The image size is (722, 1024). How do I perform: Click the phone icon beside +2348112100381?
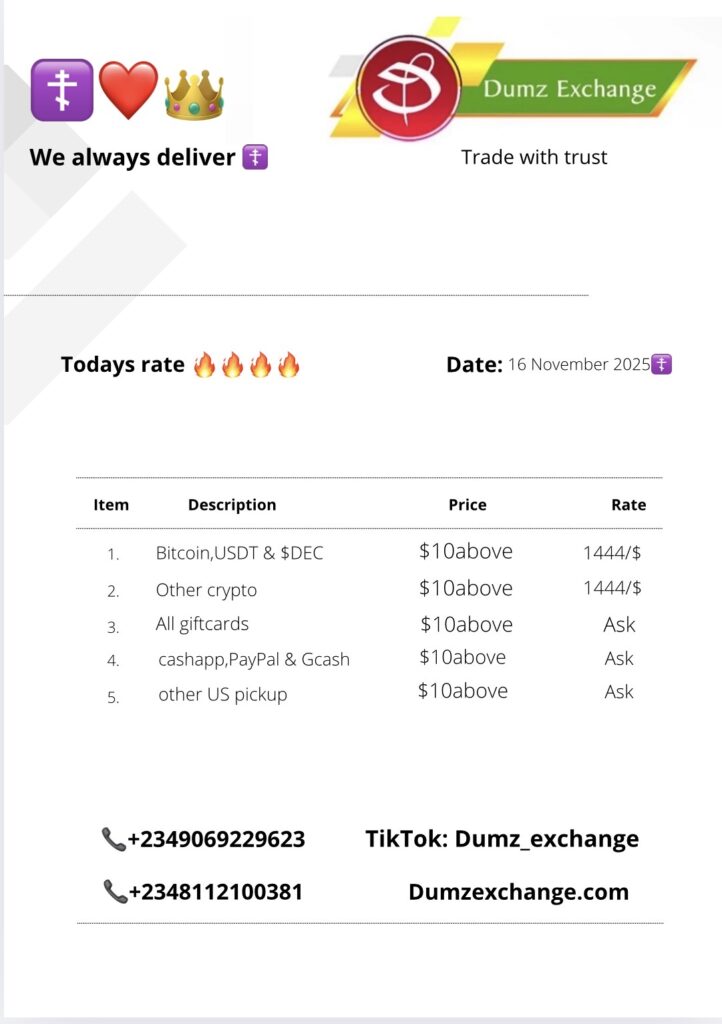coord(115,891)
